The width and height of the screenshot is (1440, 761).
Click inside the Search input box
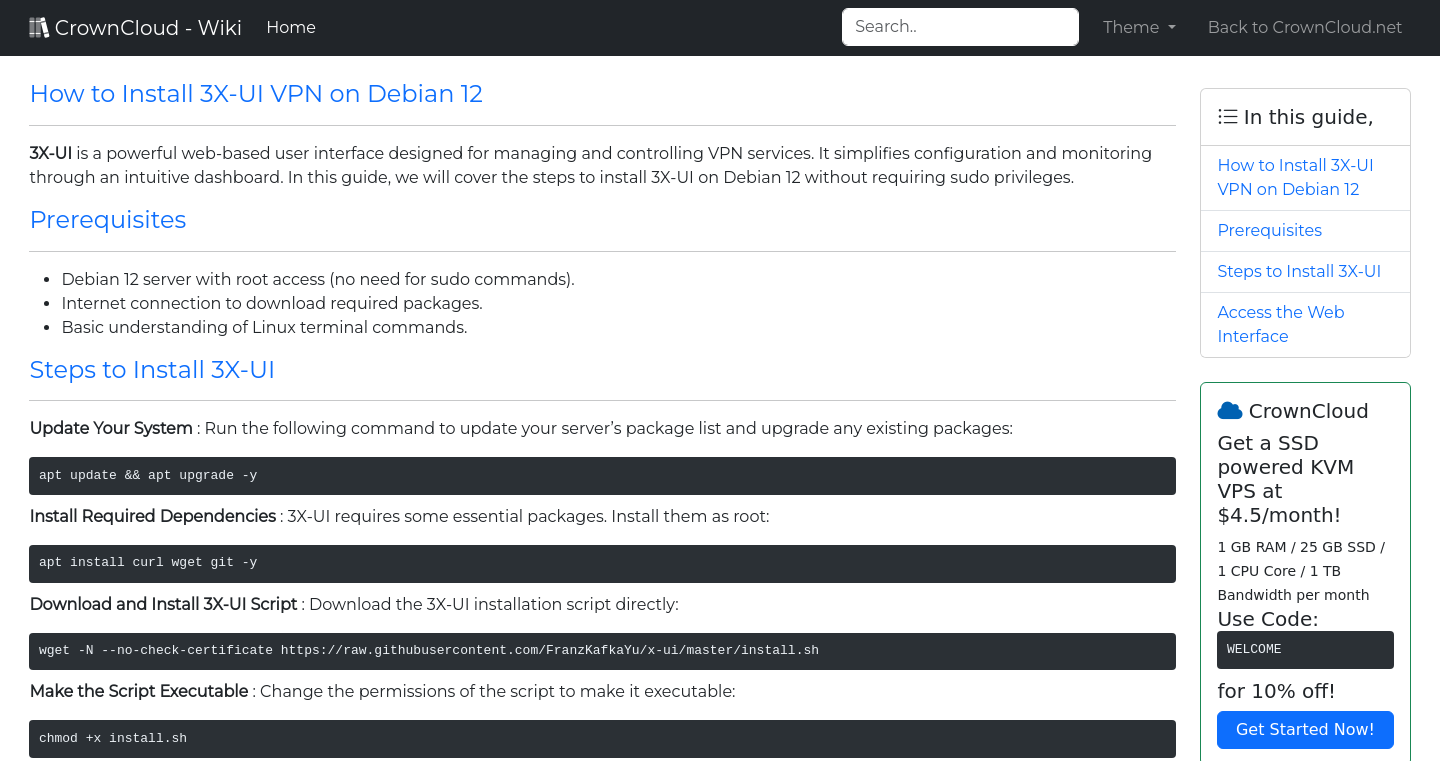[x=959, y=27]
